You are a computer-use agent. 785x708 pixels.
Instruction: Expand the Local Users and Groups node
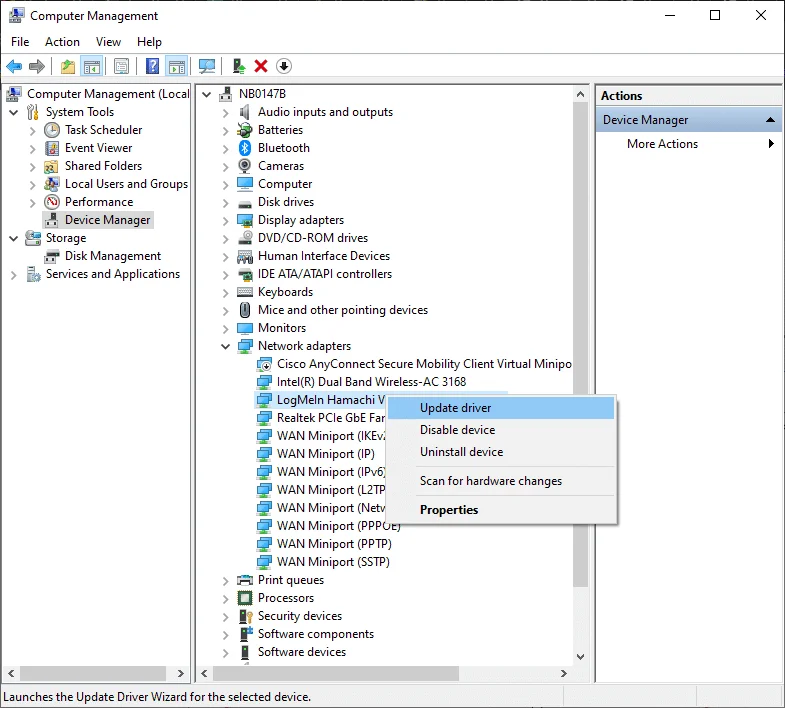tap(33, 185)
